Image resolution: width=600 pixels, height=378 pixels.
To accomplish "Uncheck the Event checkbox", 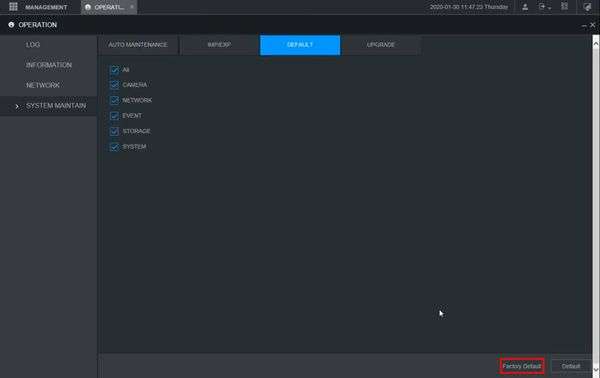I will 114,116.
